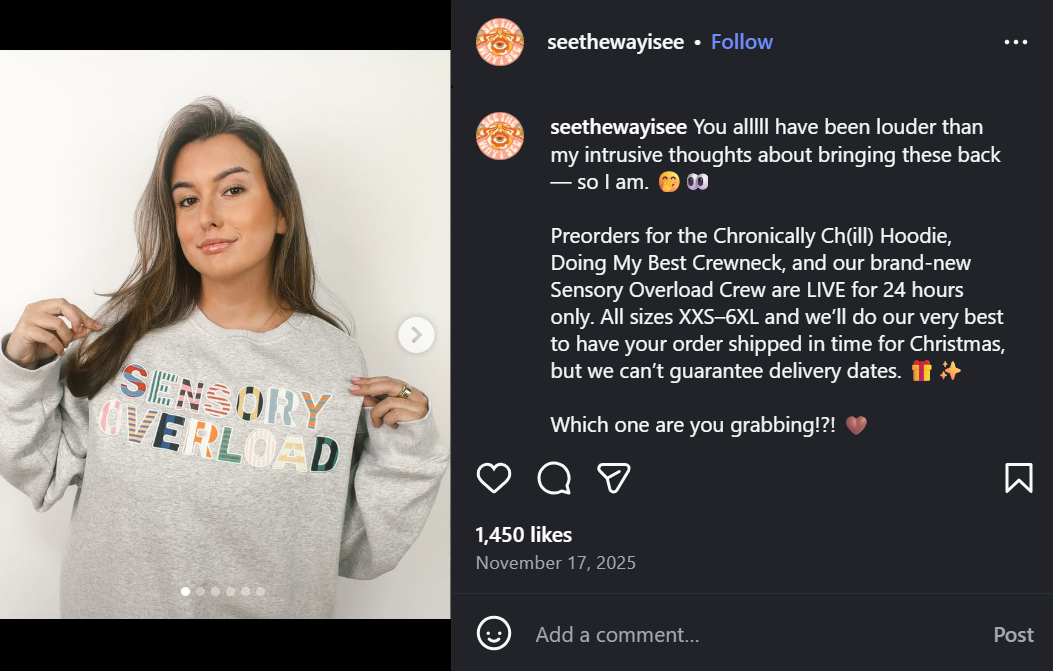Click the November 17, 2025 date link
Image resolution: width=1053 pixels, height=671 pixels.
(555, 563)
